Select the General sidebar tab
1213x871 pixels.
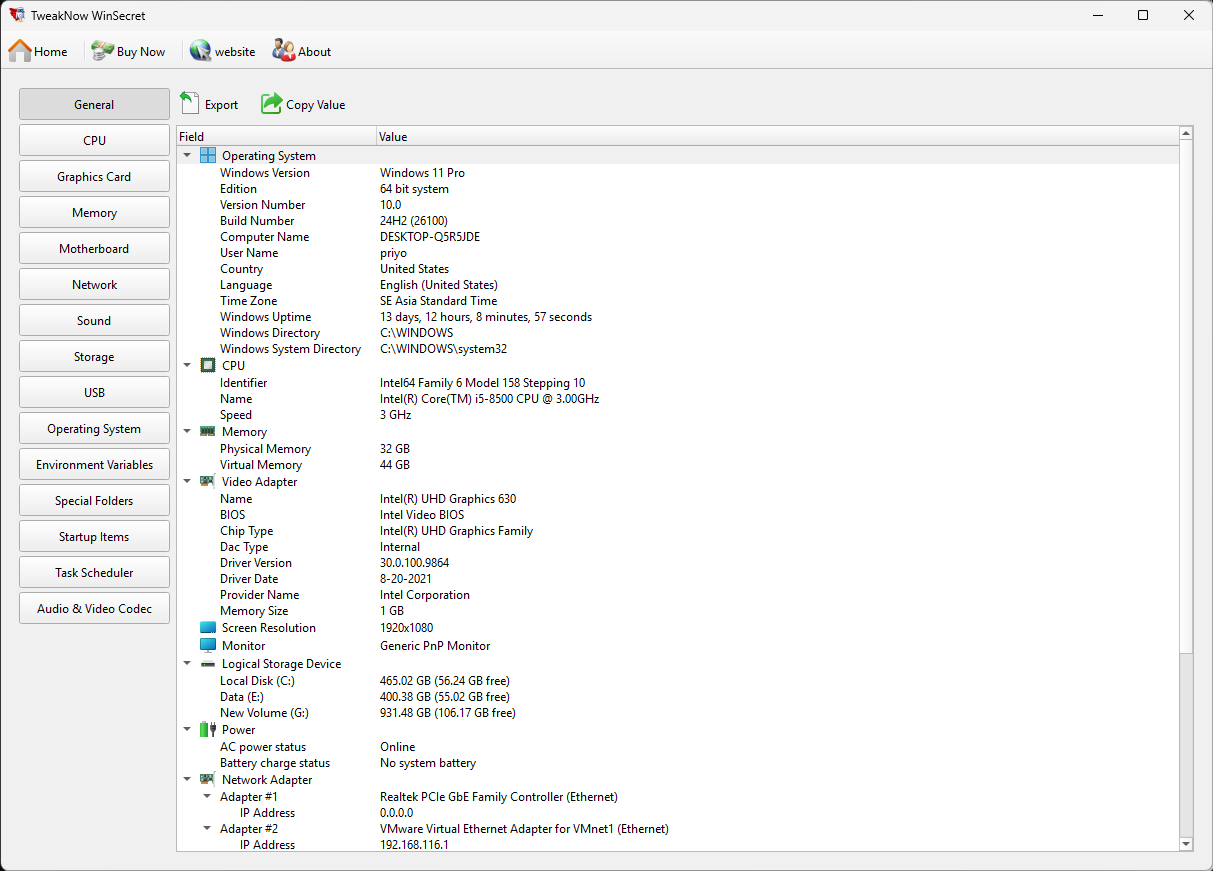coord(94,104)
